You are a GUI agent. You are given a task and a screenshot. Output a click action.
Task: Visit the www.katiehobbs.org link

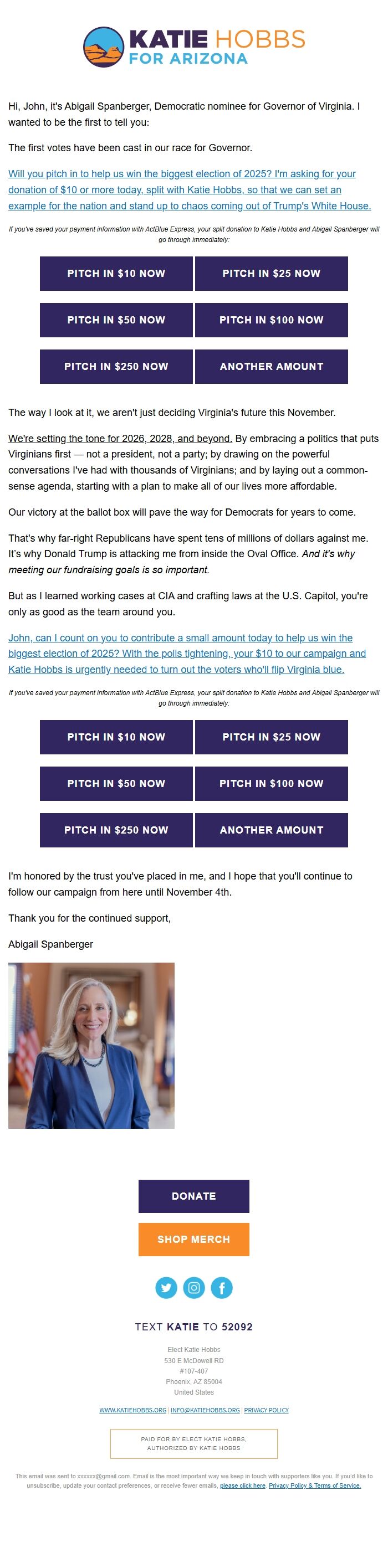point(133,1410)
